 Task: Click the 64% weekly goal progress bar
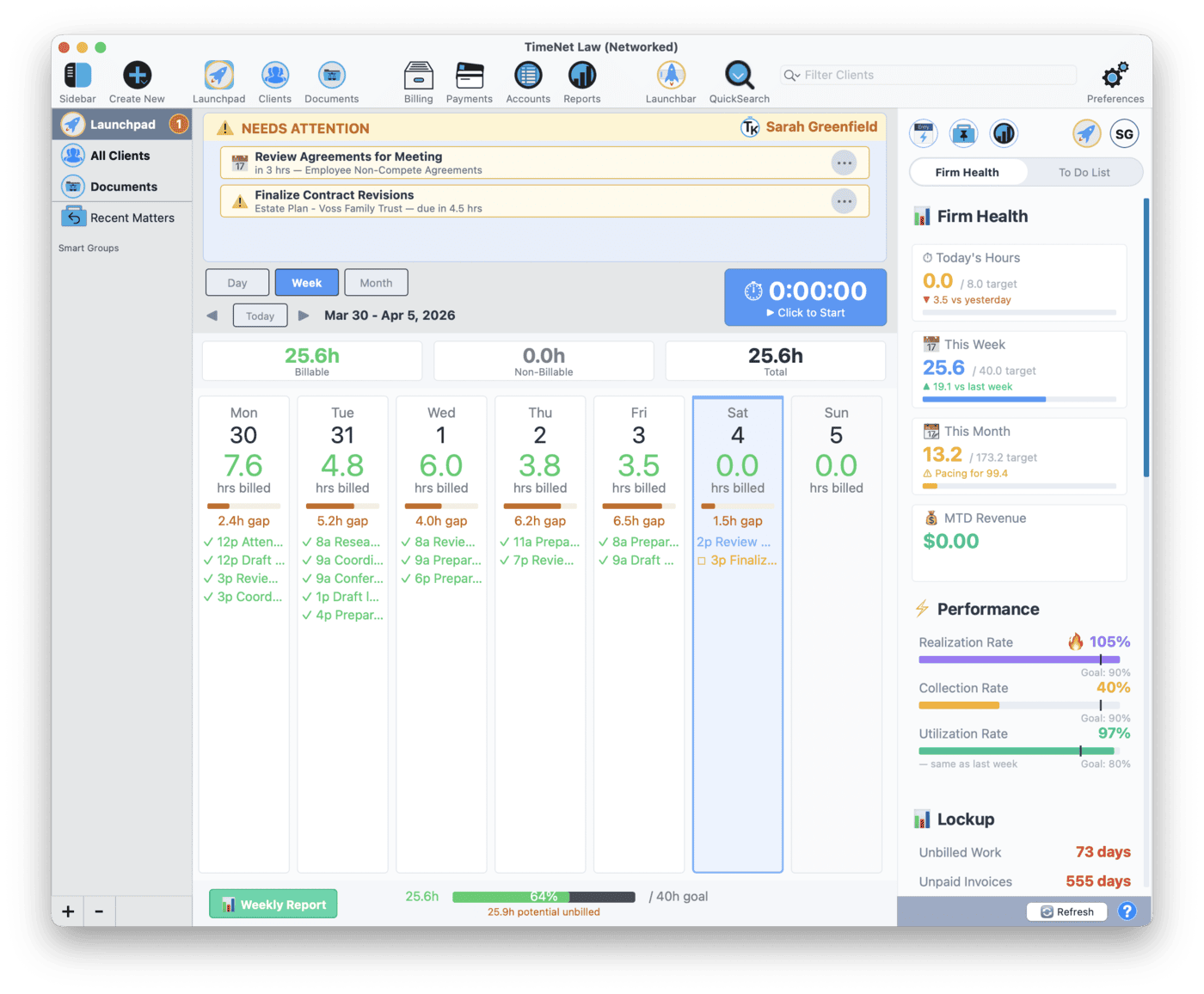pos(543,896)
